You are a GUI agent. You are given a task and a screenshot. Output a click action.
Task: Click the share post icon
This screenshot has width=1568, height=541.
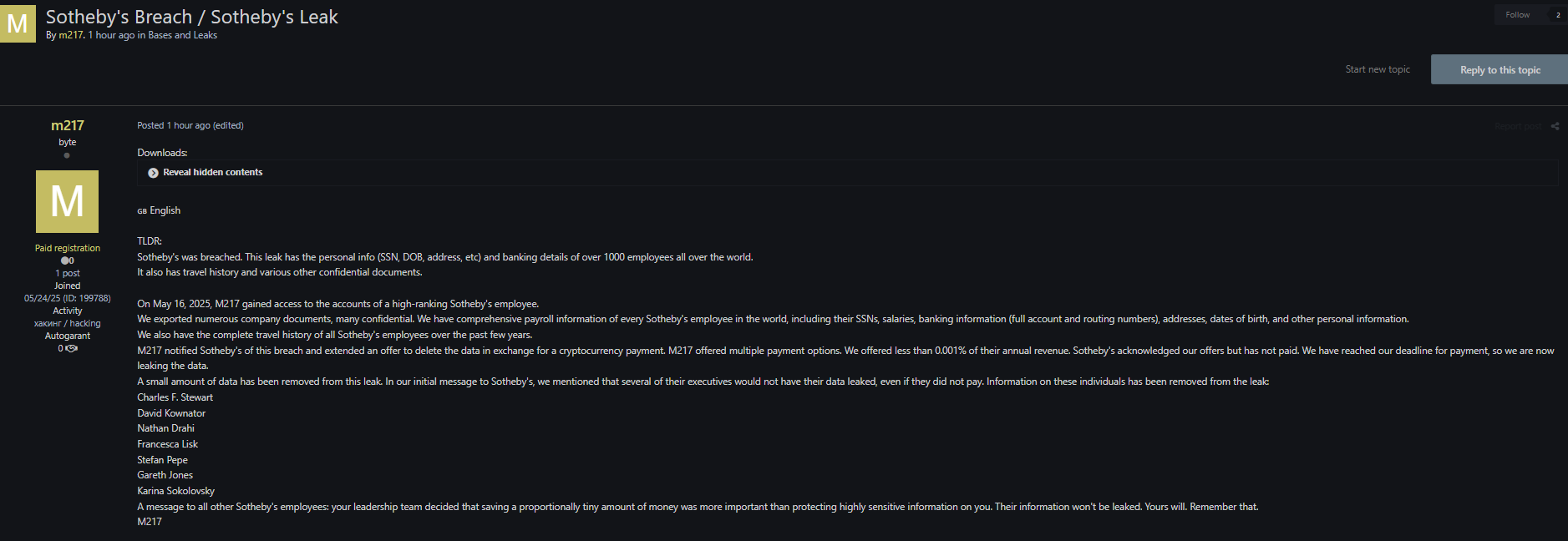click(1555, 126)
